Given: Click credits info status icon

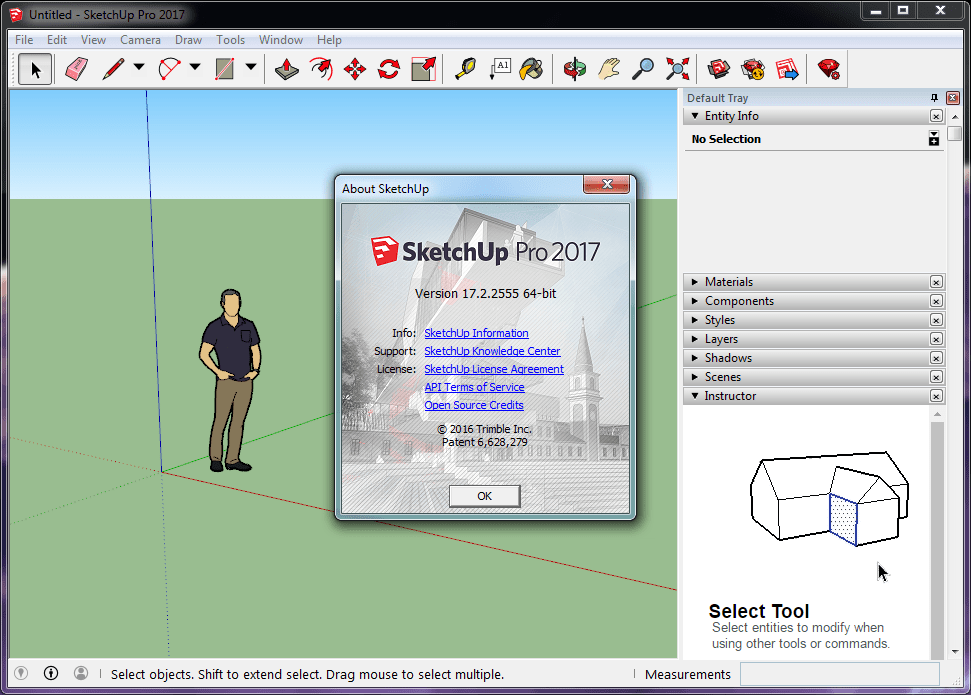Looking at the screenshot, I should tap(51, 673).
